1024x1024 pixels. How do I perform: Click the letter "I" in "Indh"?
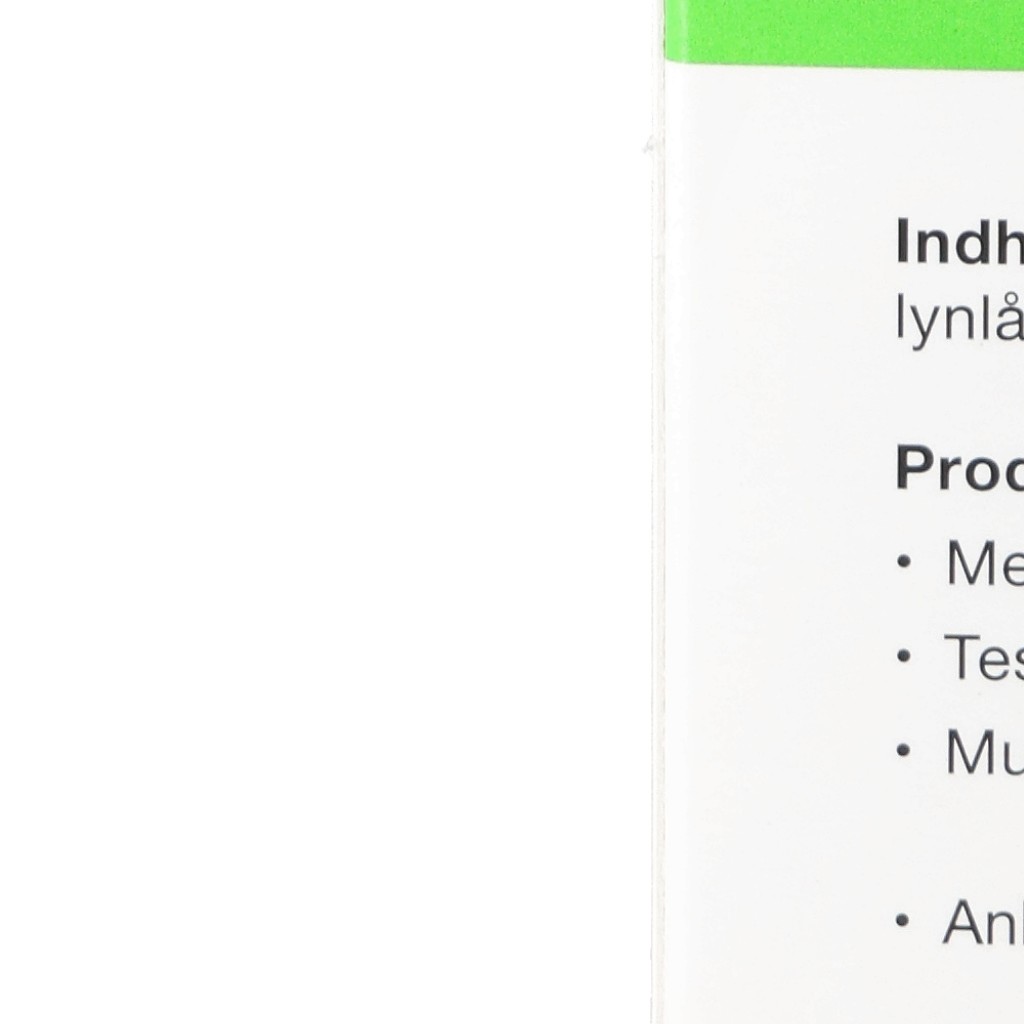[x=903, y=243]
